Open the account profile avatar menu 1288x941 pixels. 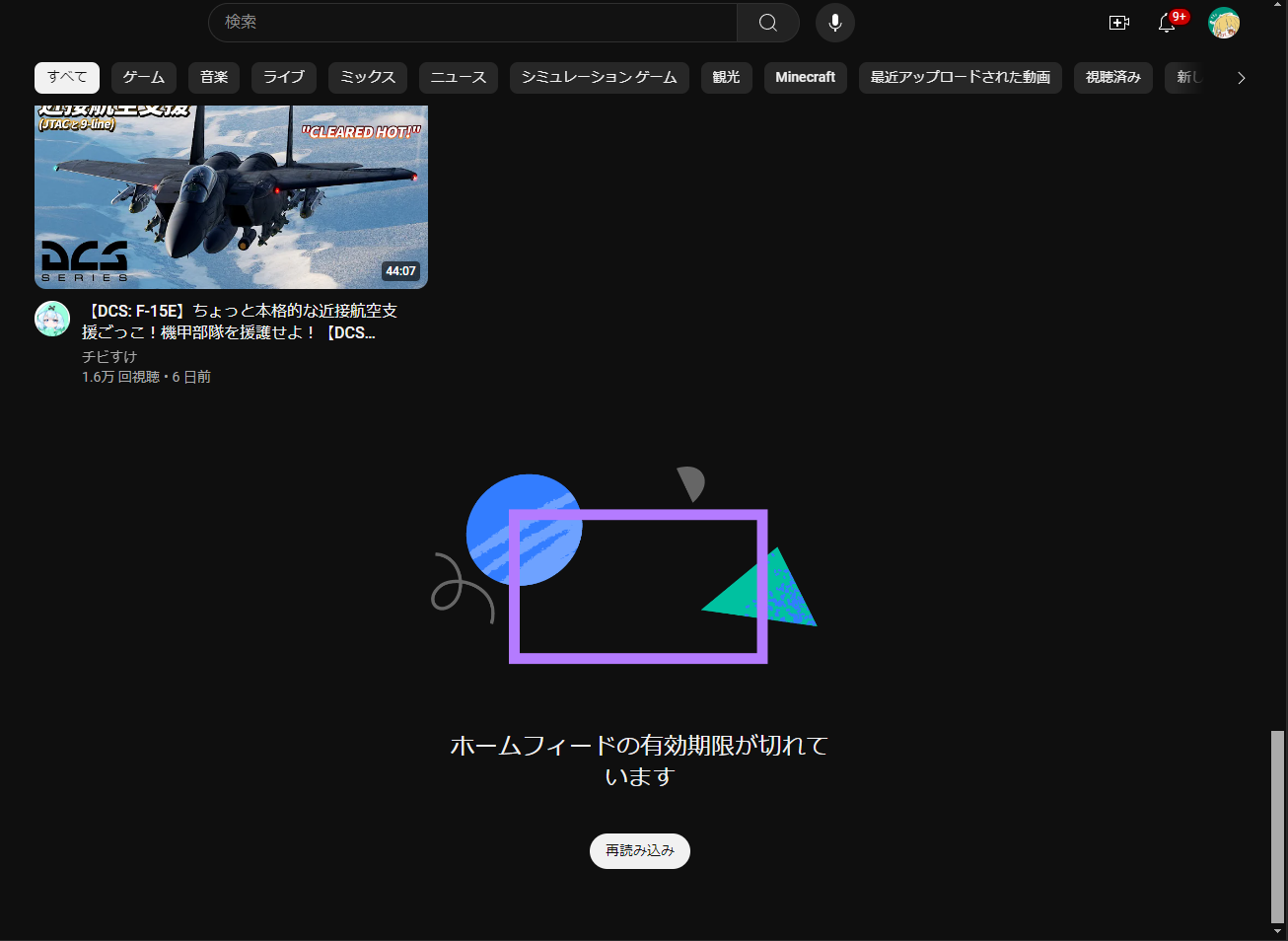(x=1224, y=23)
